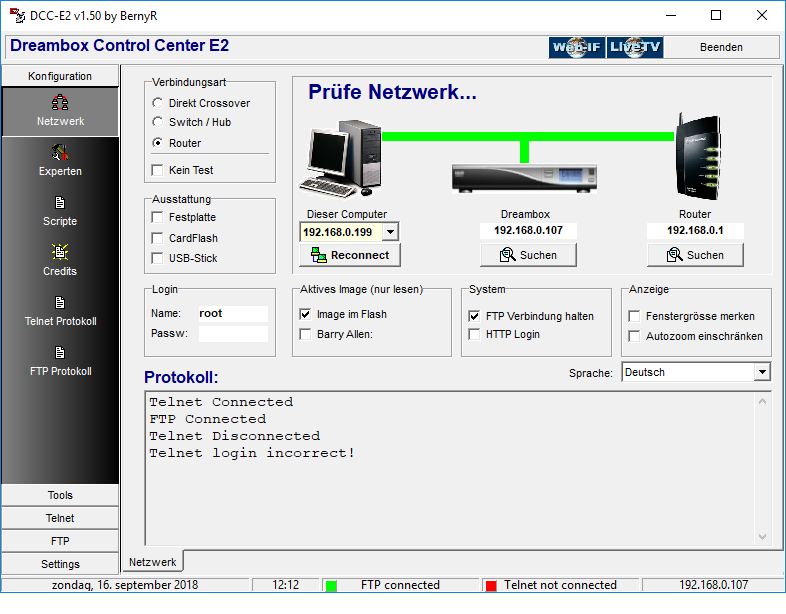The height and width of the screenshot is (614, 786).
Task: Enable Fenstergrösse merken checkbox
Action: pyautogui.click(x=634, y=316)
